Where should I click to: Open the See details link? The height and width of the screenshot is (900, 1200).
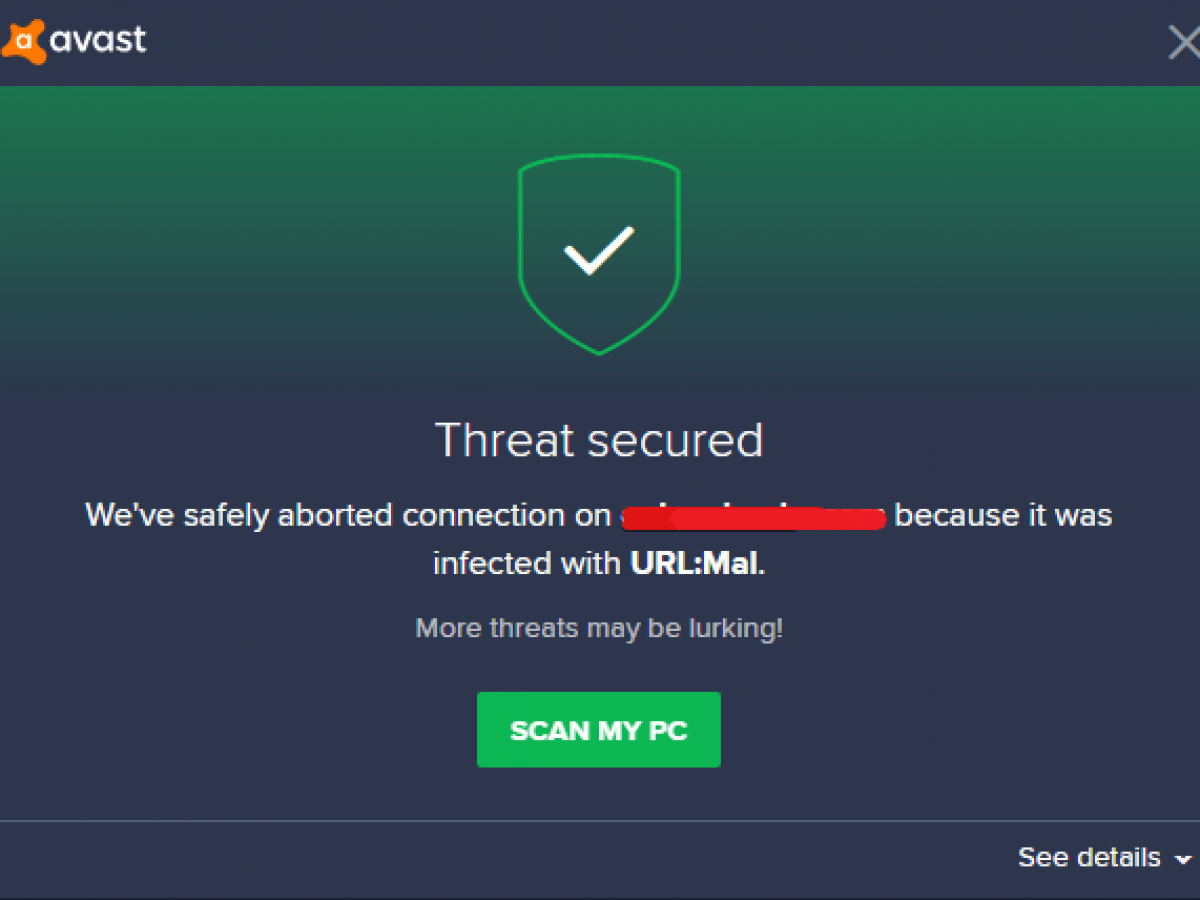coord(1089,857)
